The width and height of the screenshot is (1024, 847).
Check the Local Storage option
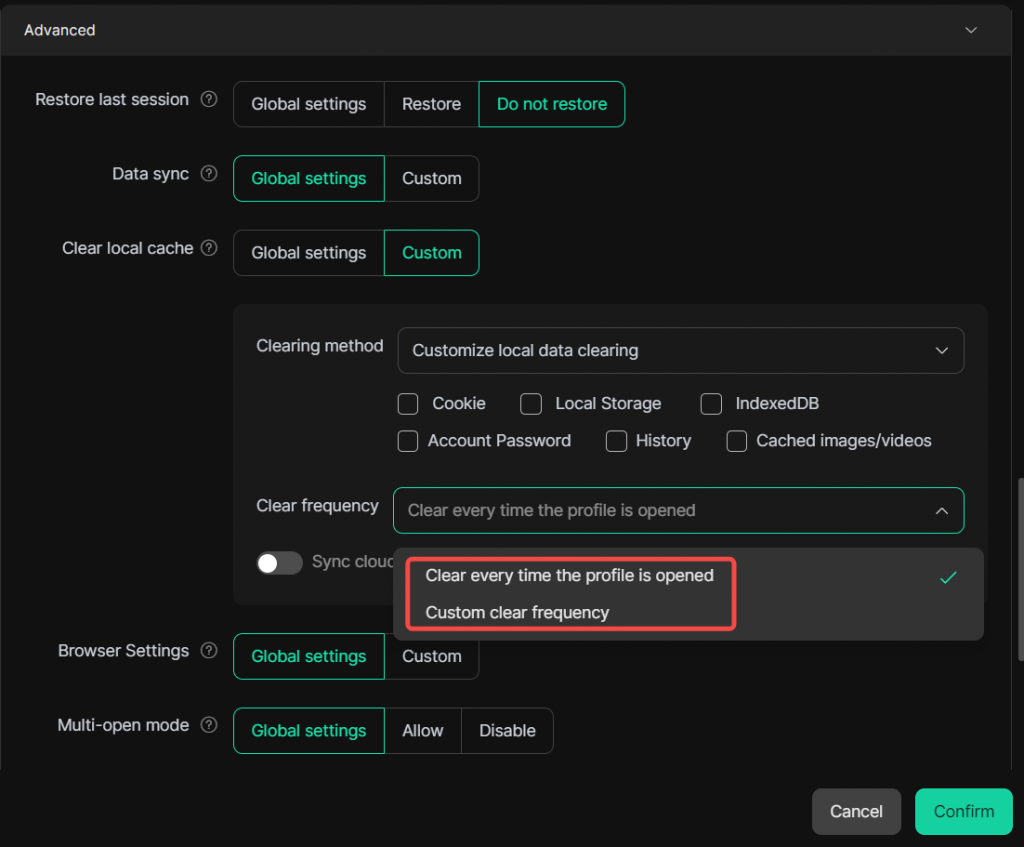tap(531, 404)
